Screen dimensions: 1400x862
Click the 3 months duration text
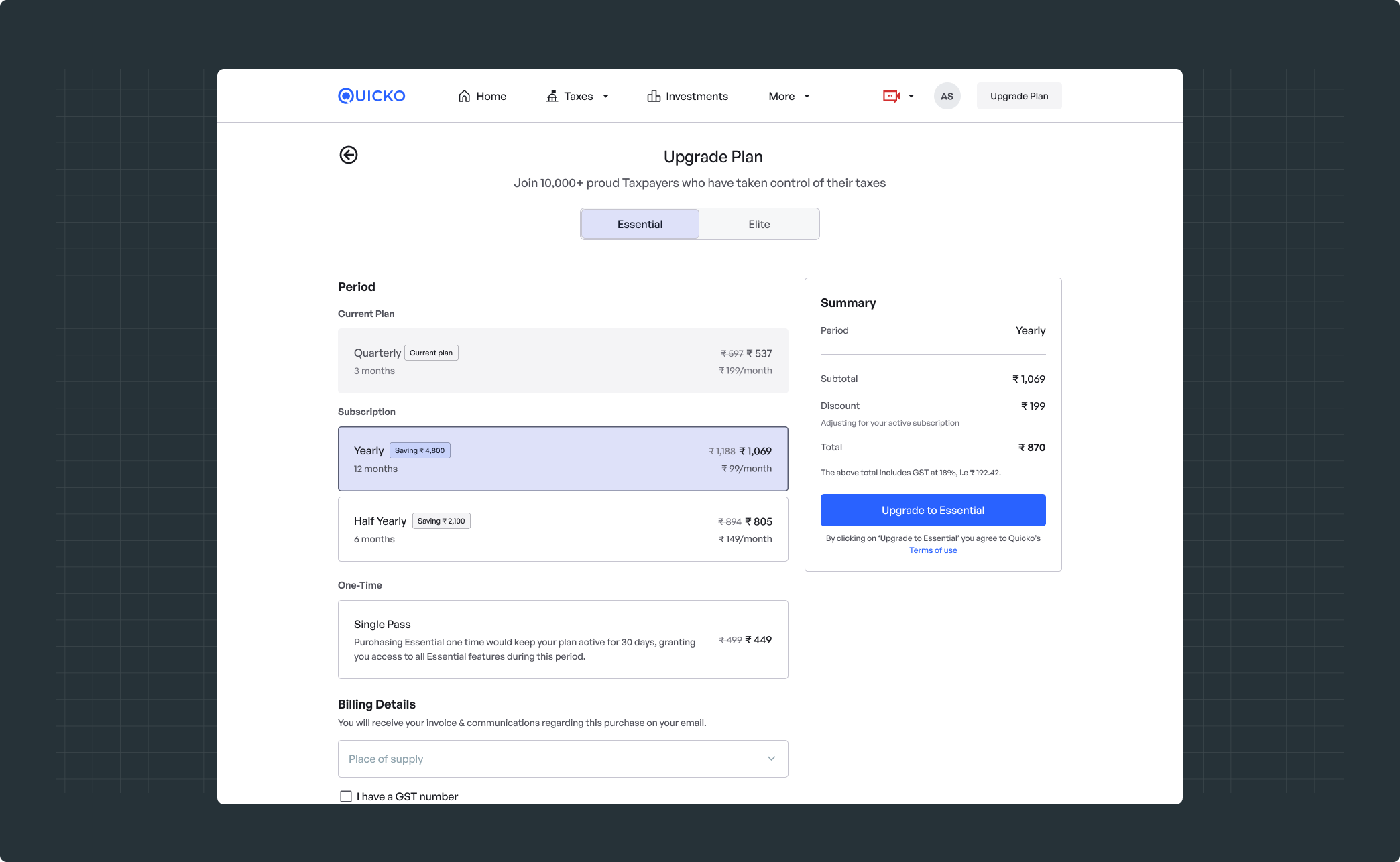coord(374,371)
